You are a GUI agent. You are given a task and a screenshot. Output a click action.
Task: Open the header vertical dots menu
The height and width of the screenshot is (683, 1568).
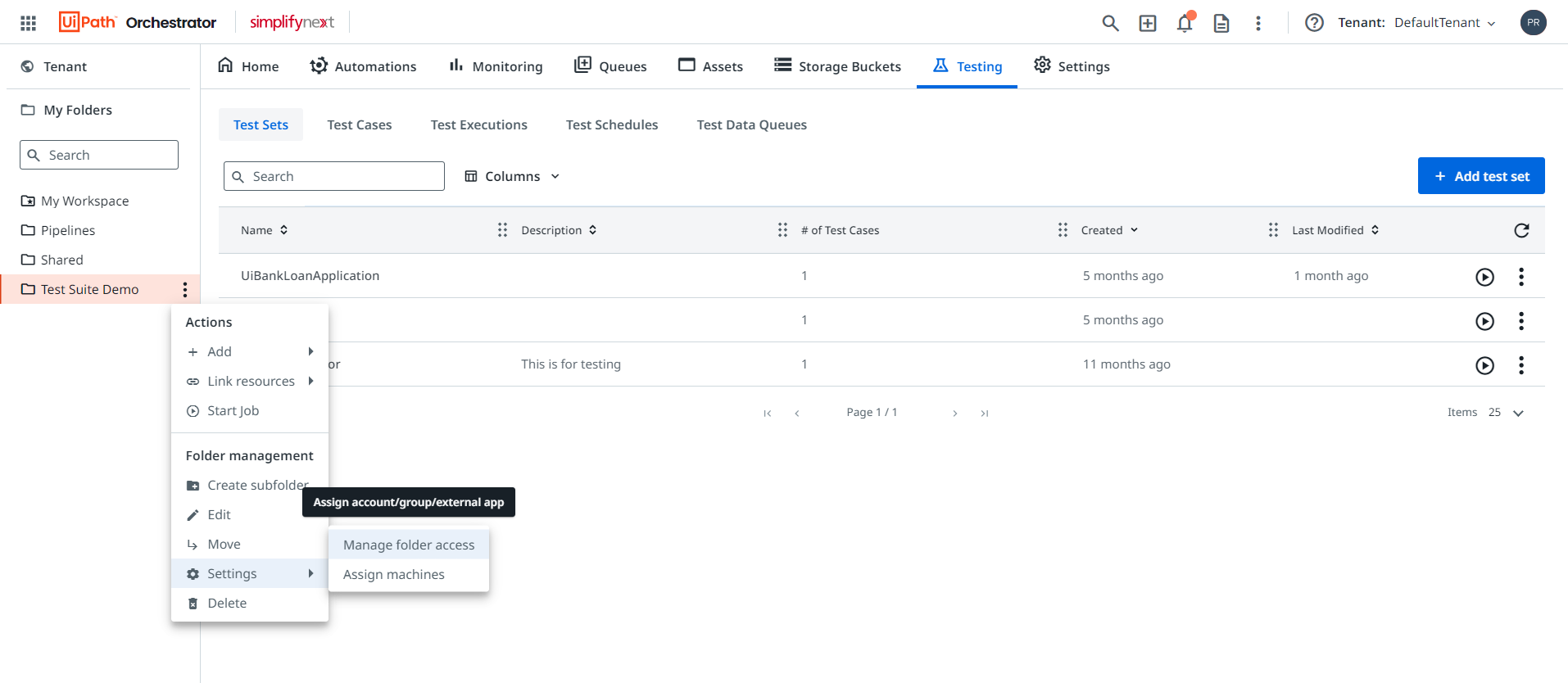(1258, 23)
